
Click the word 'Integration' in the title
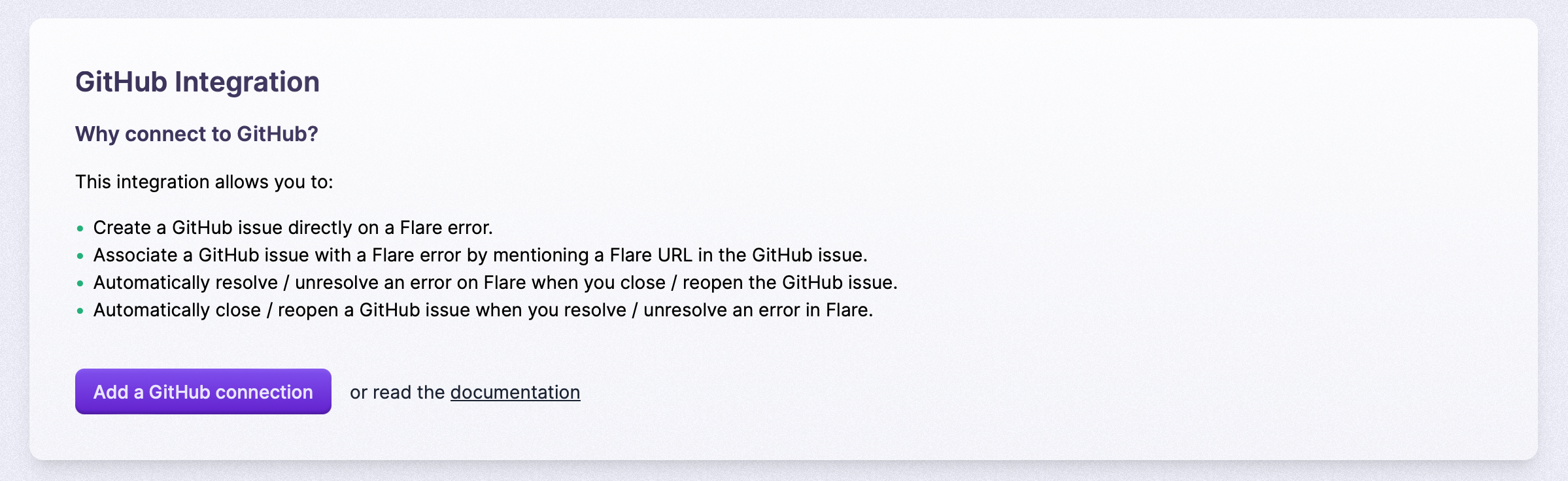247,82
